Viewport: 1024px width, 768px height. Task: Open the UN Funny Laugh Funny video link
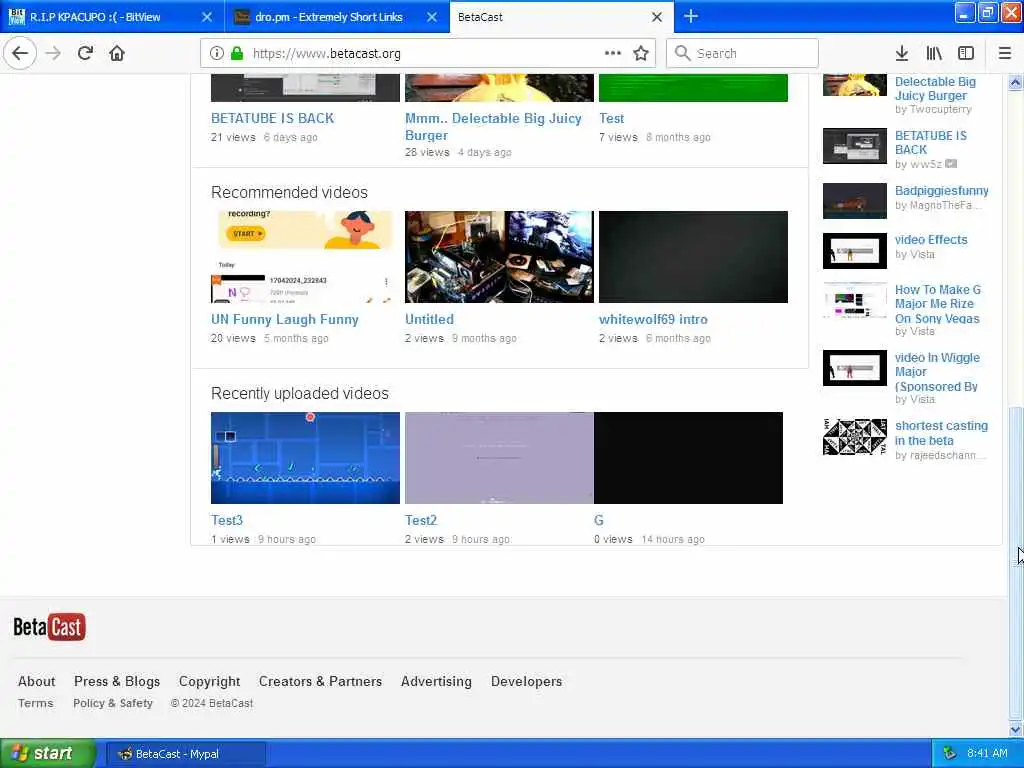pyautogui.click(x=285, y=319)
